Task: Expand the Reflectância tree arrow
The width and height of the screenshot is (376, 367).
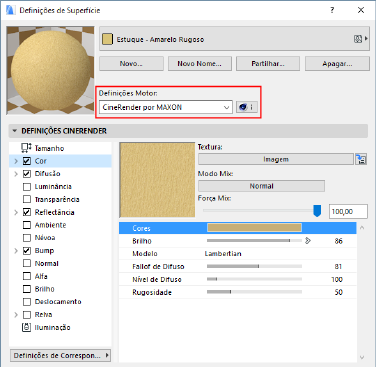Action: point(16,212)
